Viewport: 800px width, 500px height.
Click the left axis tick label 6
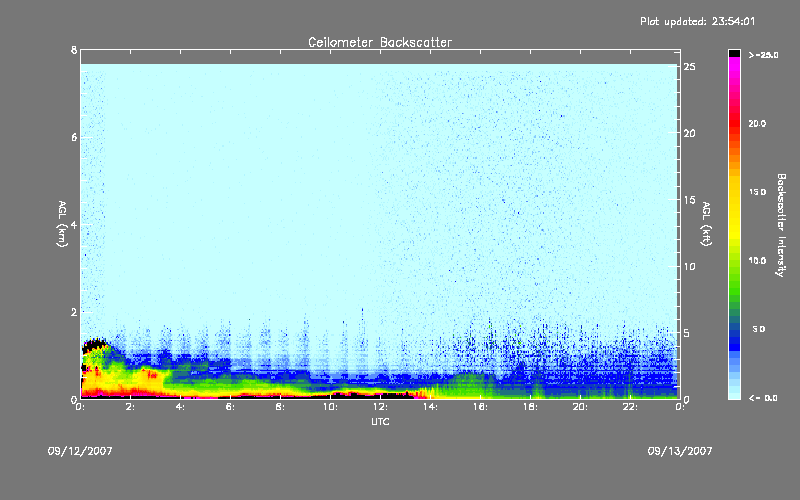click(x=74, y=137)
